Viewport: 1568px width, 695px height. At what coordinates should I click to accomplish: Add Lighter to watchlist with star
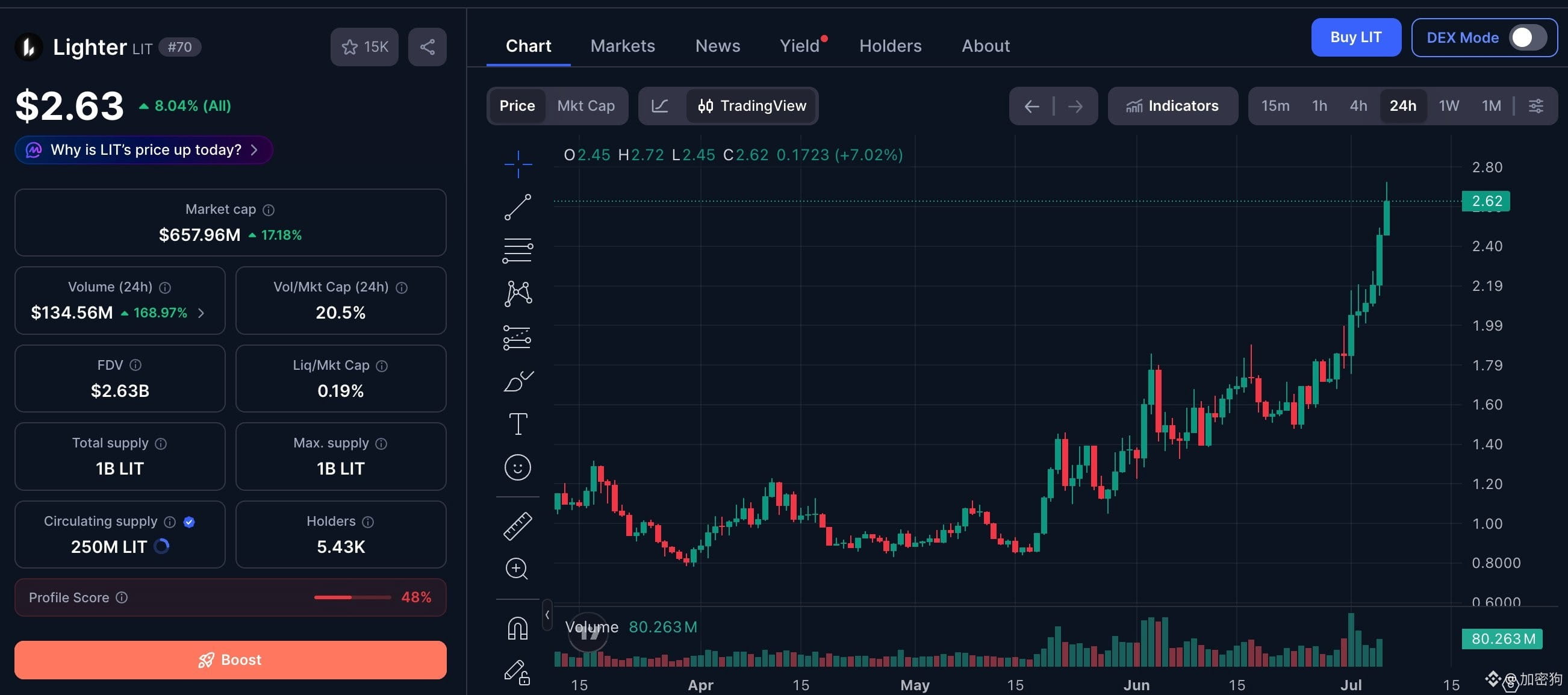coord(365,47)
